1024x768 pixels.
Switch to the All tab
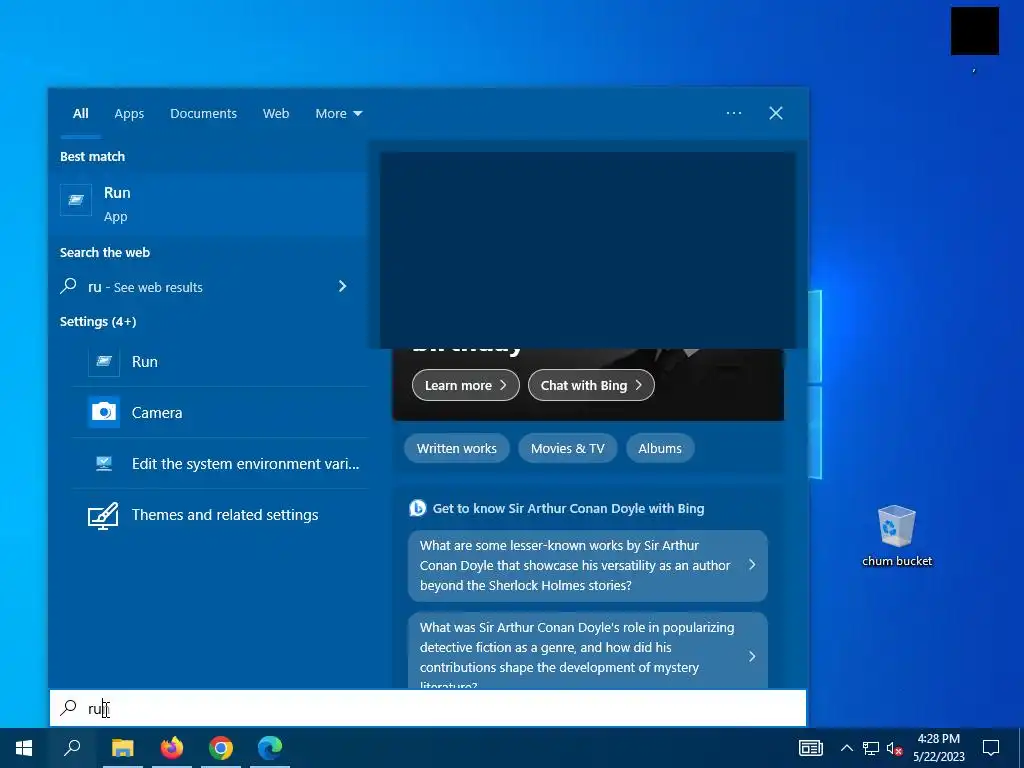coord(80,114)
